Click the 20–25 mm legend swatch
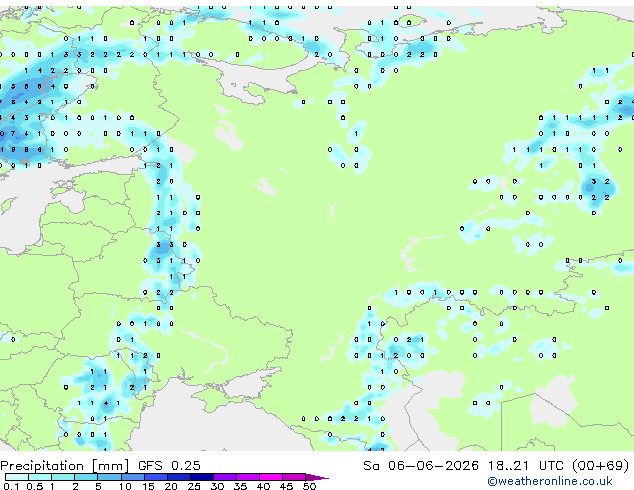Screen dimensions: 634x490 coord(179,477)
